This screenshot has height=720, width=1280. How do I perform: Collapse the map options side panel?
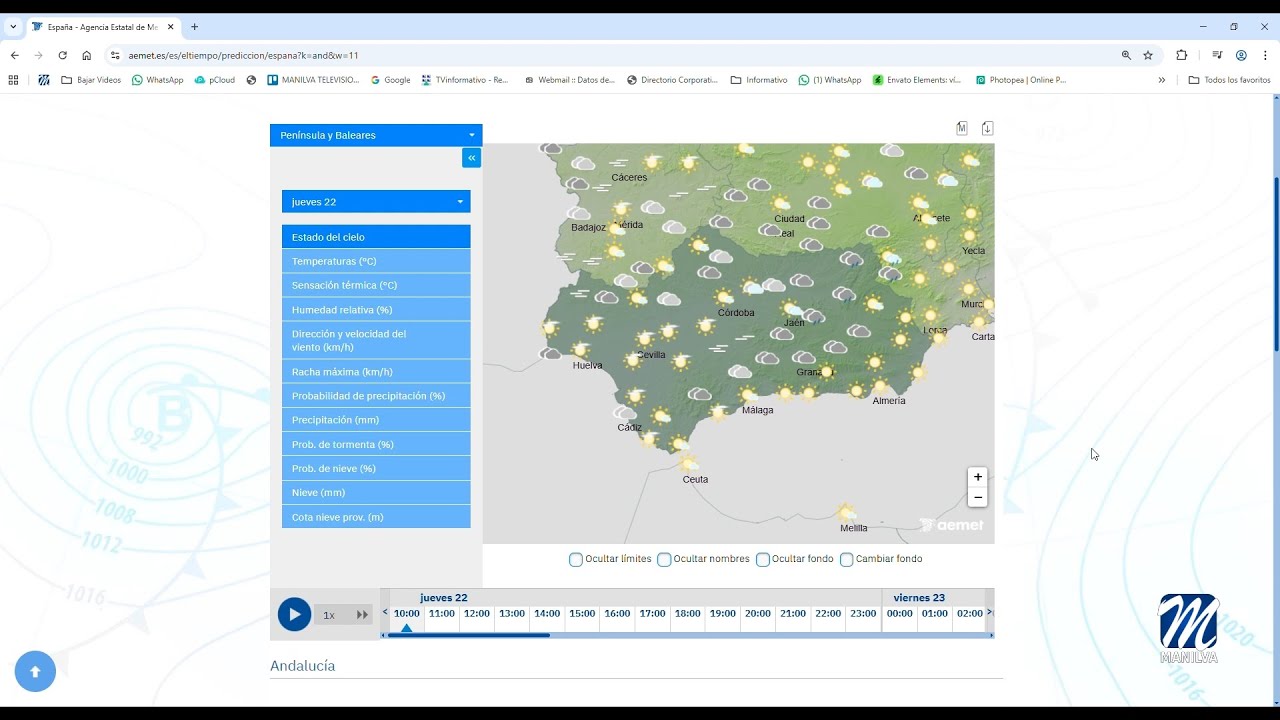click(x=471, y=158)
